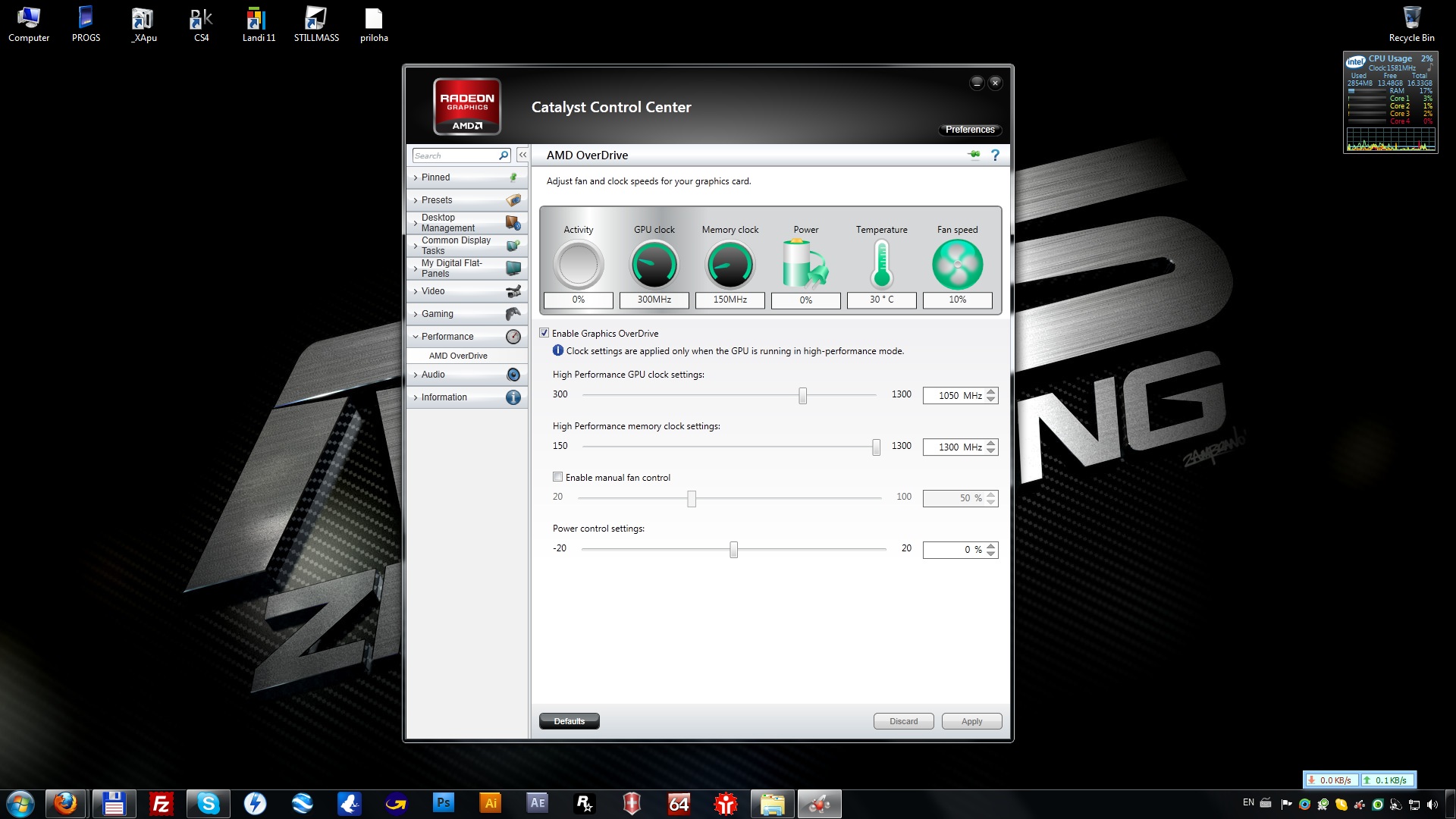Expand the Video section
The width and height of the screenshot is (1456, 819).
point(467,291)
